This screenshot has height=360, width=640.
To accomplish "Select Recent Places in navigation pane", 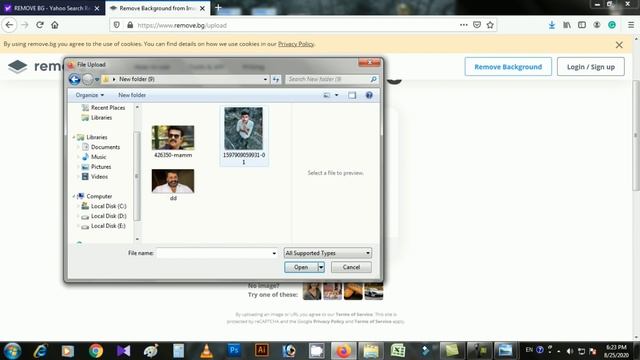I will [104, 108].
